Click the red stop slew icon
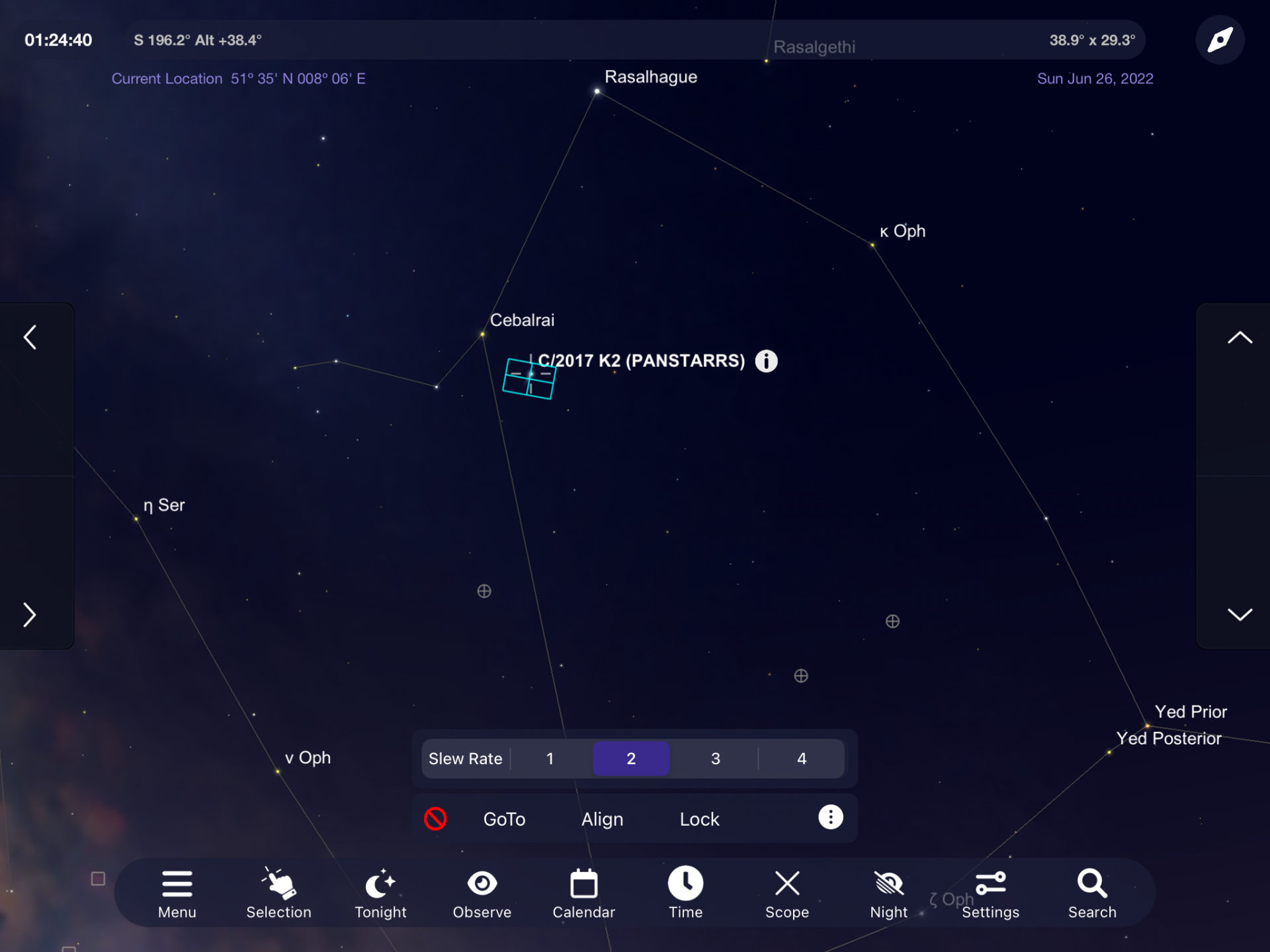Screen dimensions: 1270x952 point(435,818)
